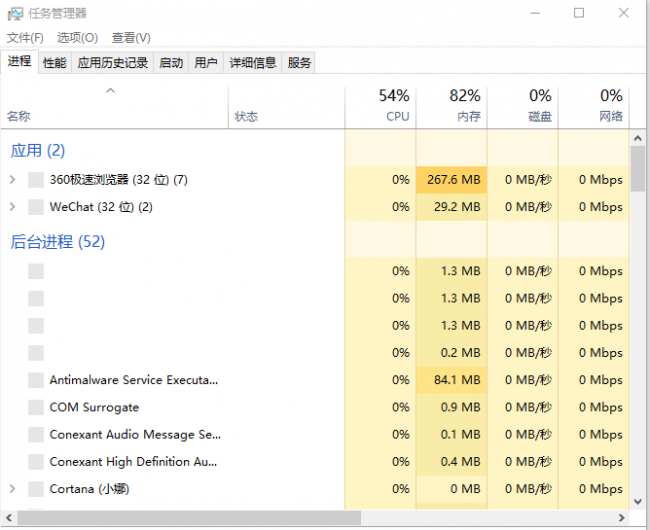650x530 pixels.
Task: Maximize the Task Manager window
Action: pyautogui.click(x=579, y=13)
